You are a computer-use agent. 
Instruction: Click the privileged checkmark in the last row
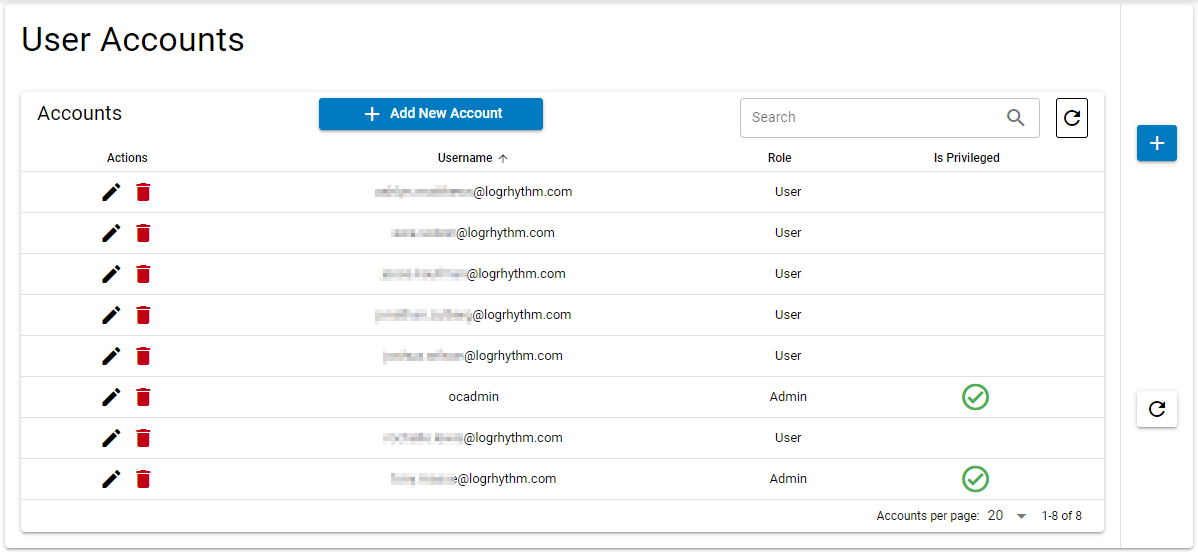(975, 479)
